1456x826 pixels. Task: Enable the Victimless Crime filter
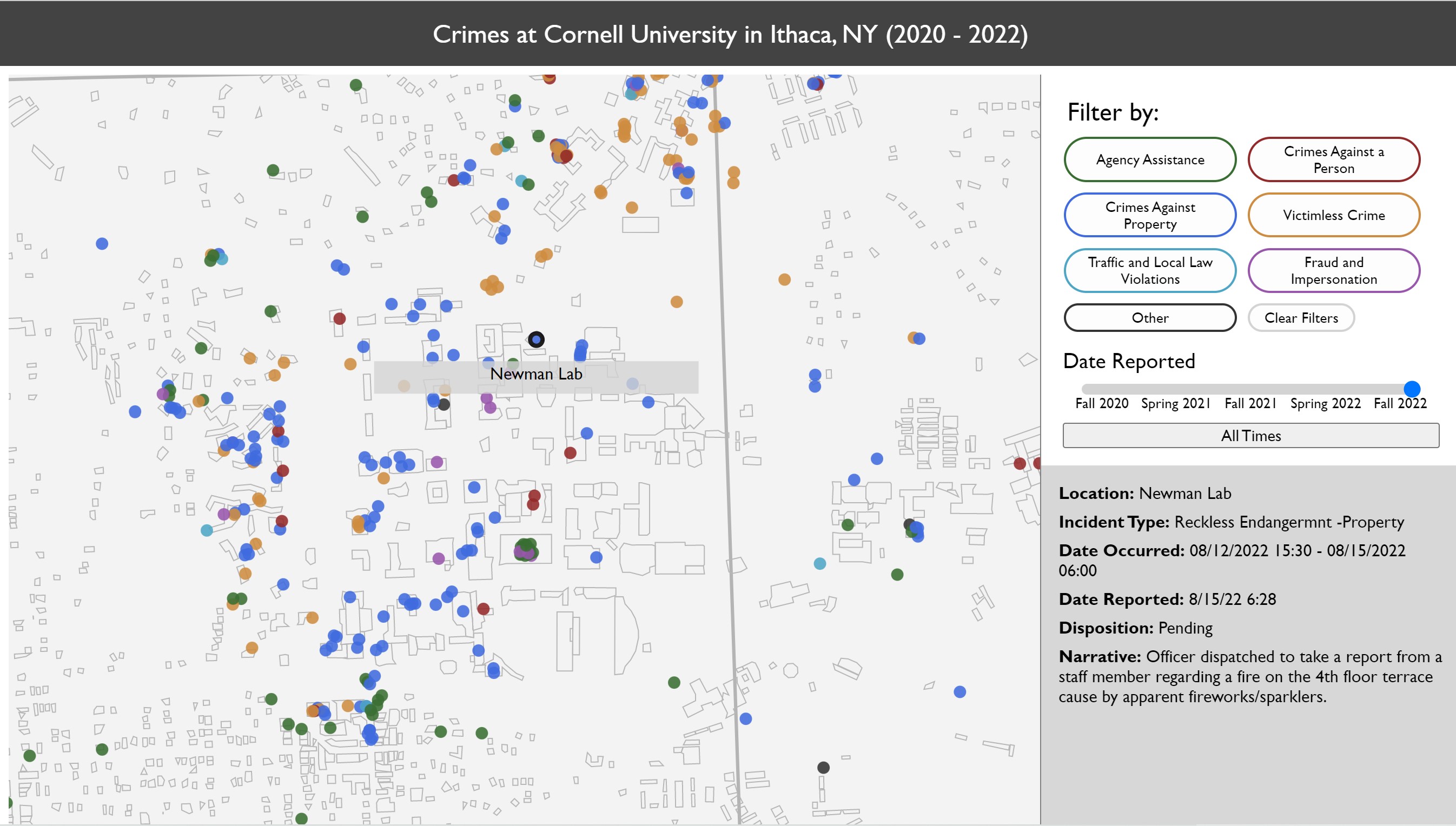click(x=1333, y=215)
